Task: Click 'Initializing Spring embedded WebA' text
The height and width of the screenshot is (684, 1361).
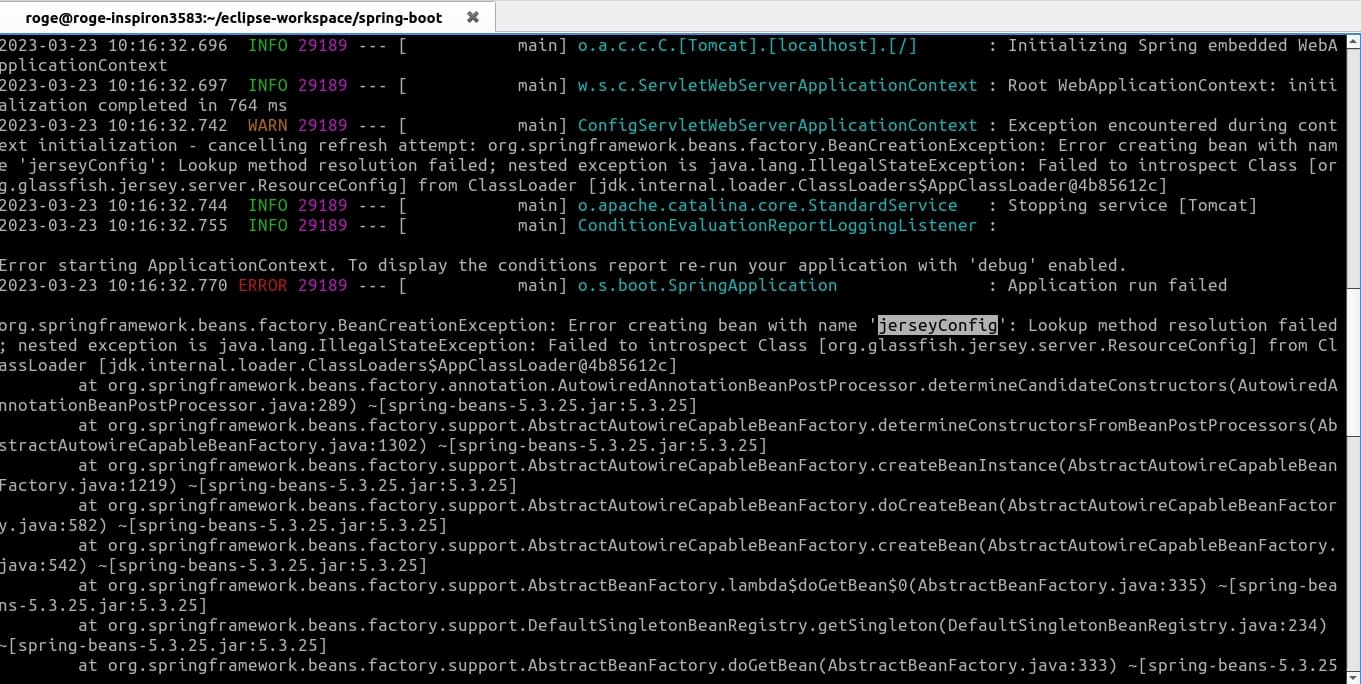Action: [x=1172, y=45]
